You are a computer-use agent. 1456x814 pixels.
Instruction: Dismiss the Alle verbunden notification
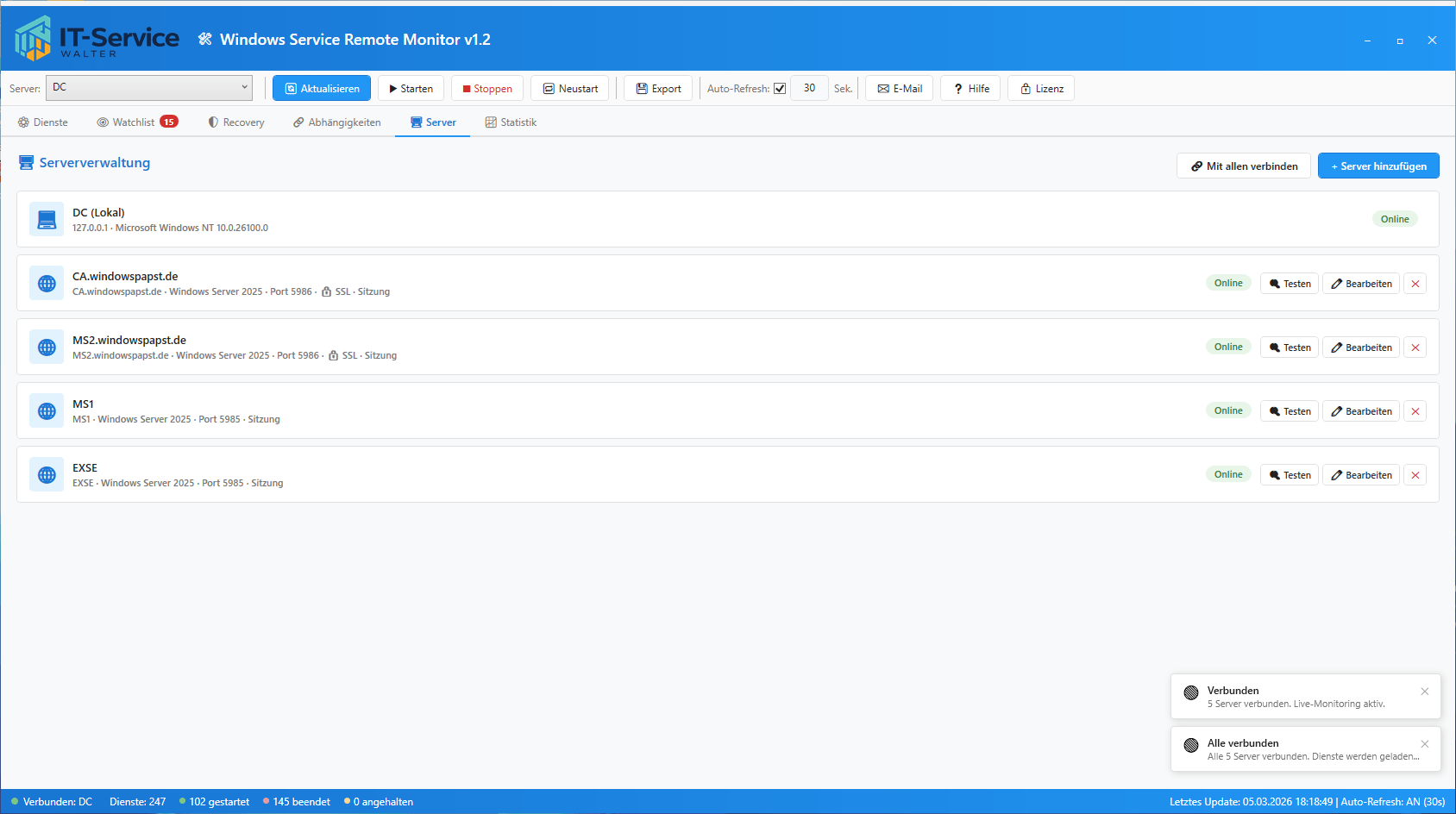pos(1424,744)
